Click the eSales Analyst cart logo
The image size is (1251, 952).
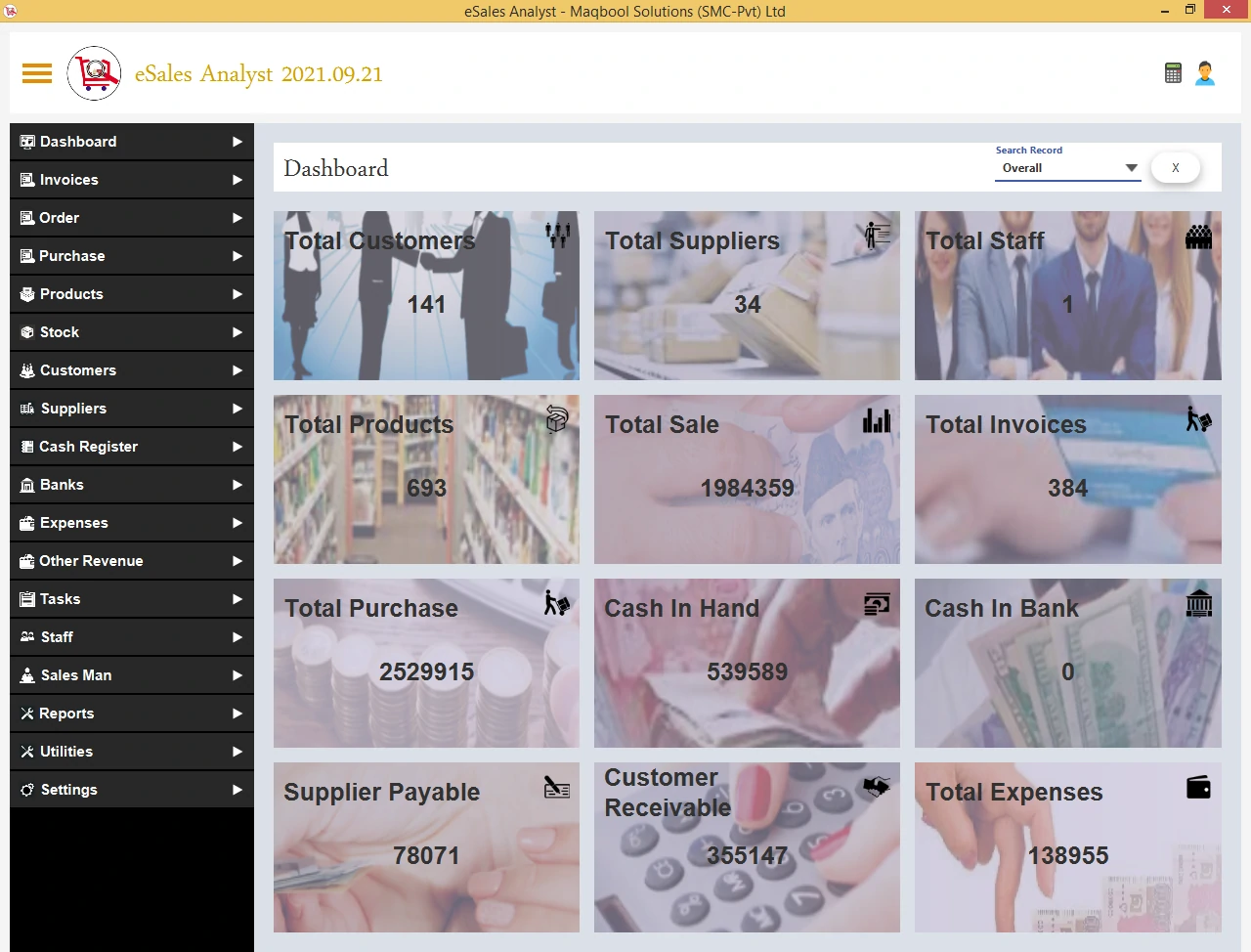(94, 73)
